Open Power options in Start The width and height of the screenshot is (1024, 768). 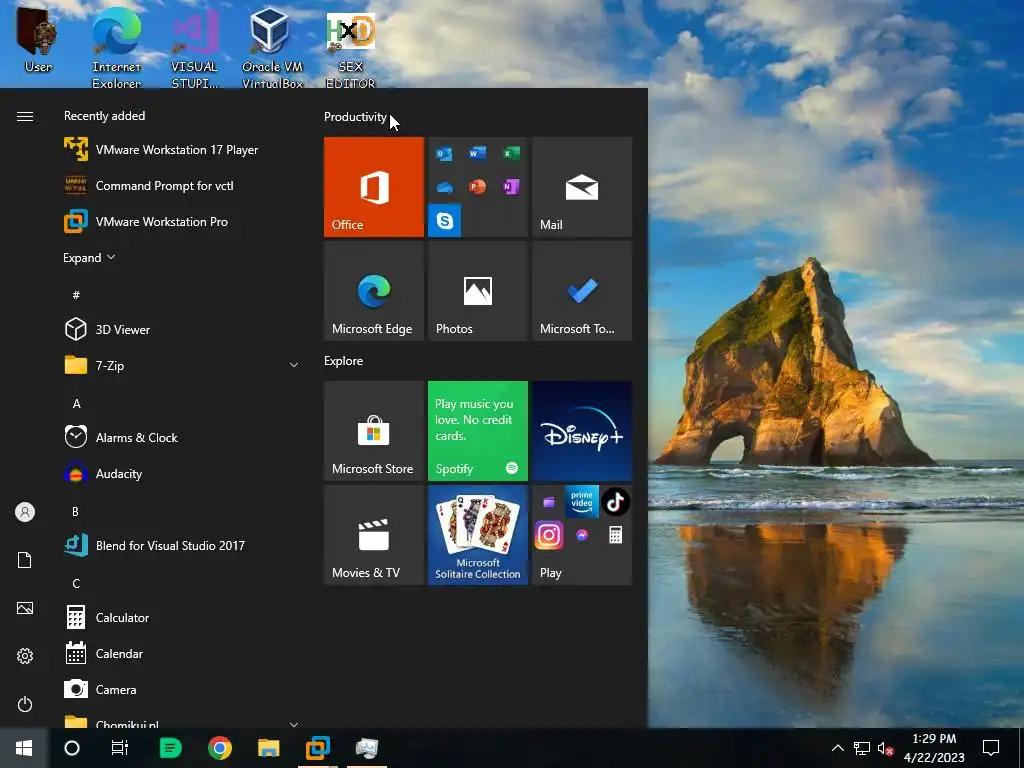tap(25, 704)
